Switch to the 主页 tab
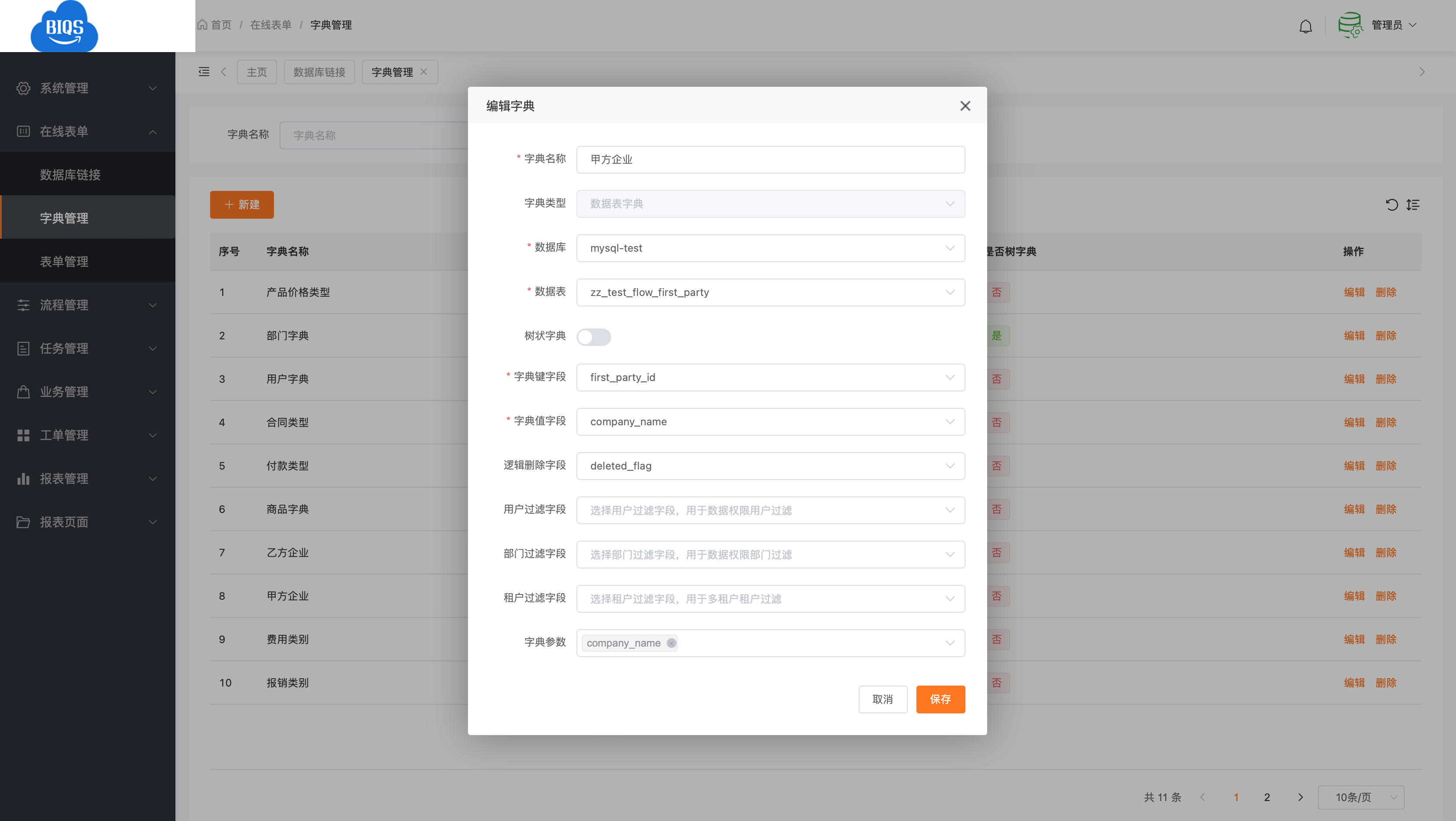 (257, 72)
